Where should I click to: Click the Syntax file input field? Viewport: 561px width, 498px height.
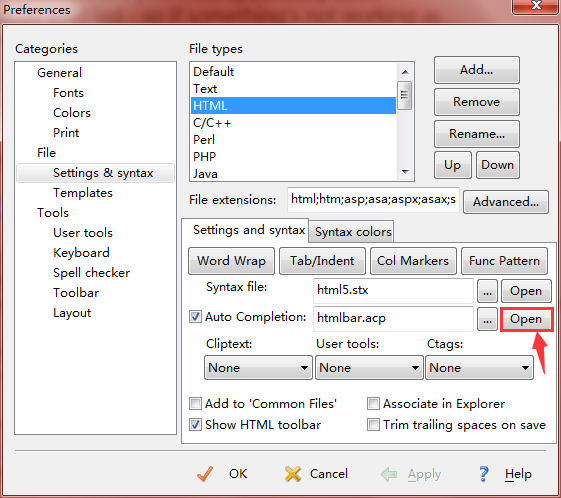393,290
